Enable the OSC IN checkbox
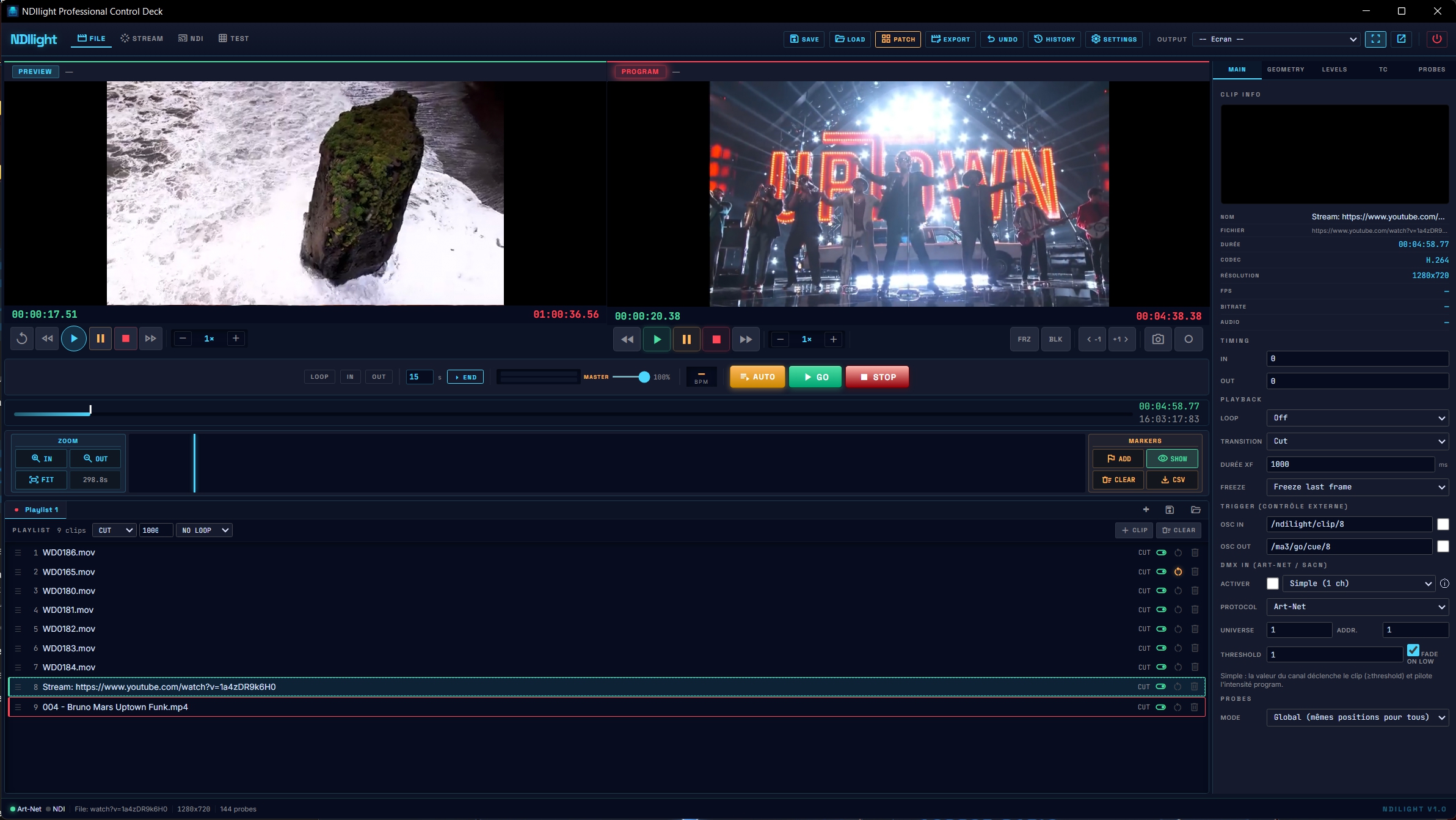The width and height of the screenshot is (1456, 820). pos(1443,524)
